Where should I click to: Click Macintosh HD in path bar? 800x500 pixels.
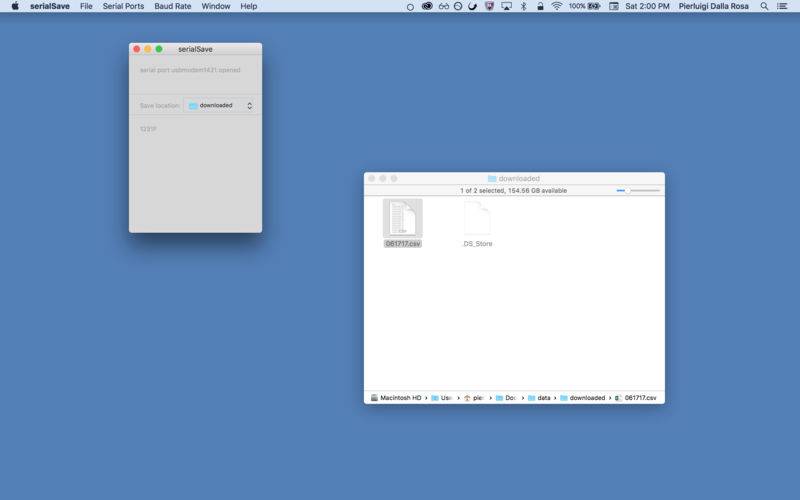point(396,398)
